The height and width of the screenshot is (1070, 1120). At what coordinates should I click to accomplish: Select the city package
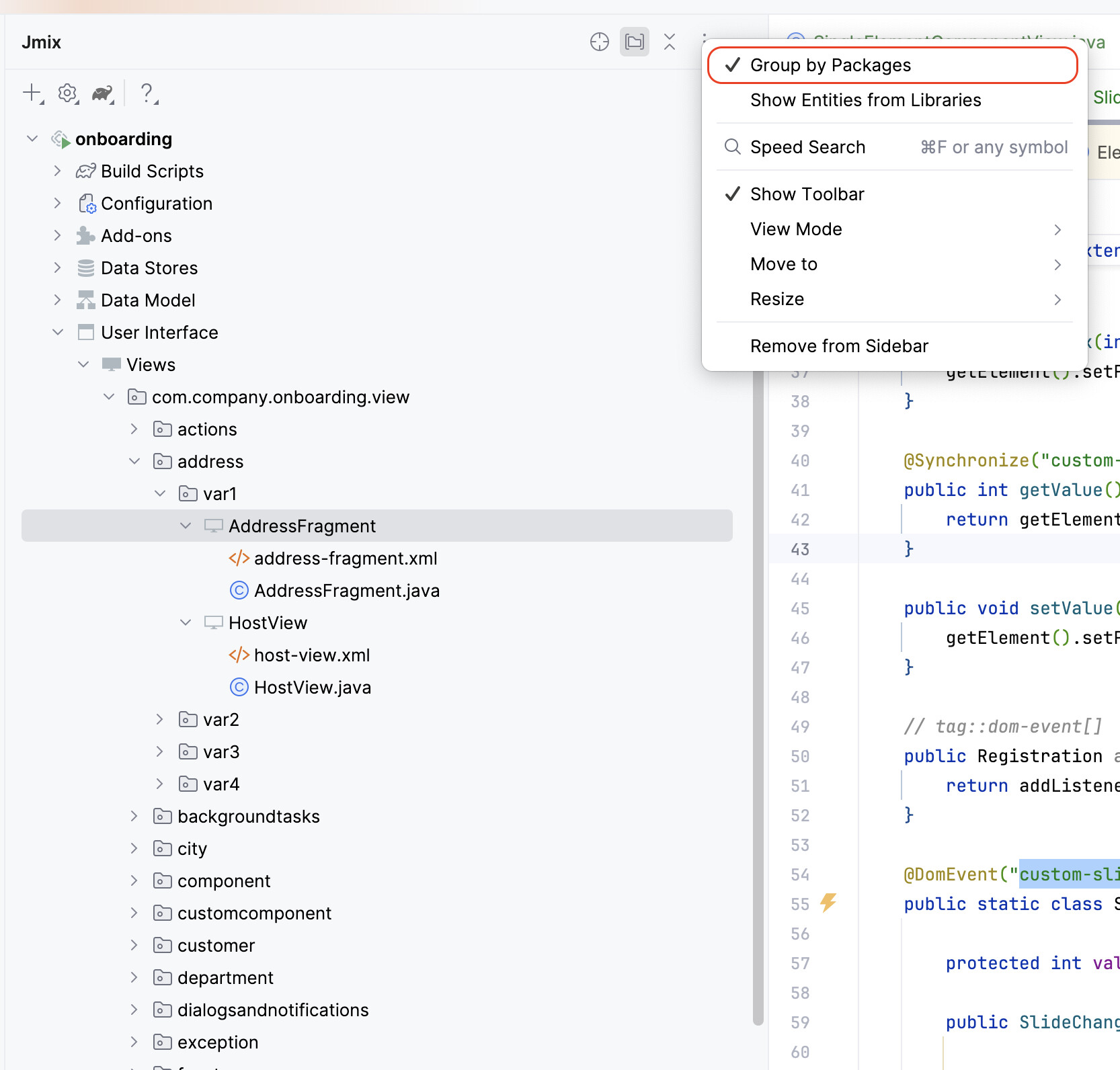pyautogui.click(x=377, y=849)
